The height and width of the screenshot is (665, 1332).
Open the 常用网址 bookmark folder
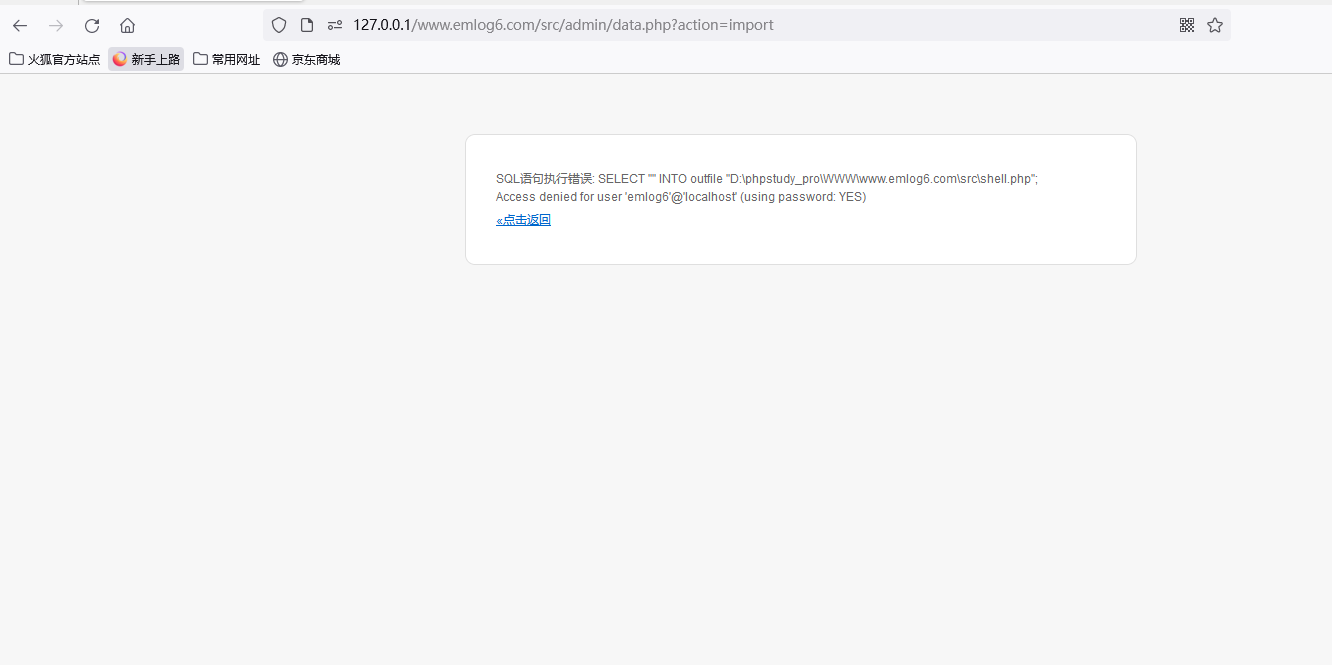pyautogui.click(x=227, y=59)
